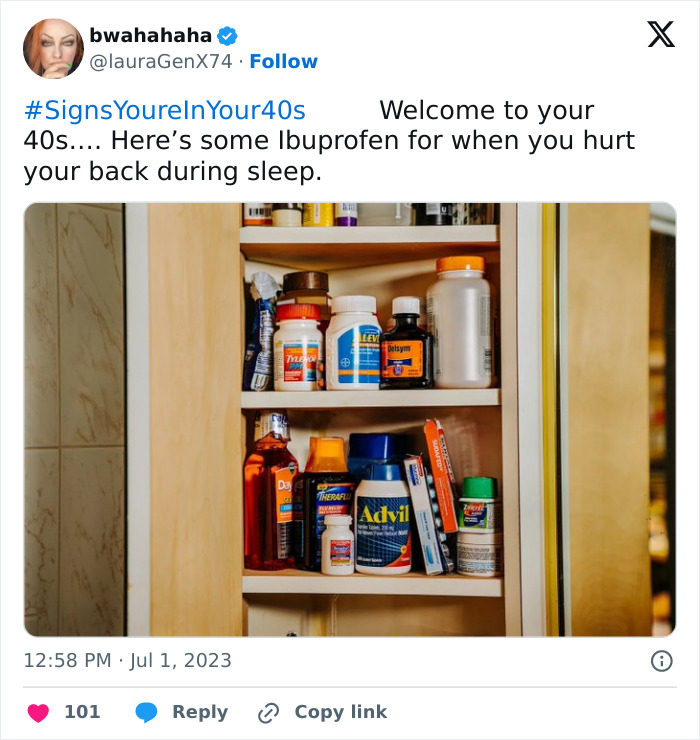Open the #SignsYoureInYour40s hashtag
This screenshot has height=740, width=700.
165,110
